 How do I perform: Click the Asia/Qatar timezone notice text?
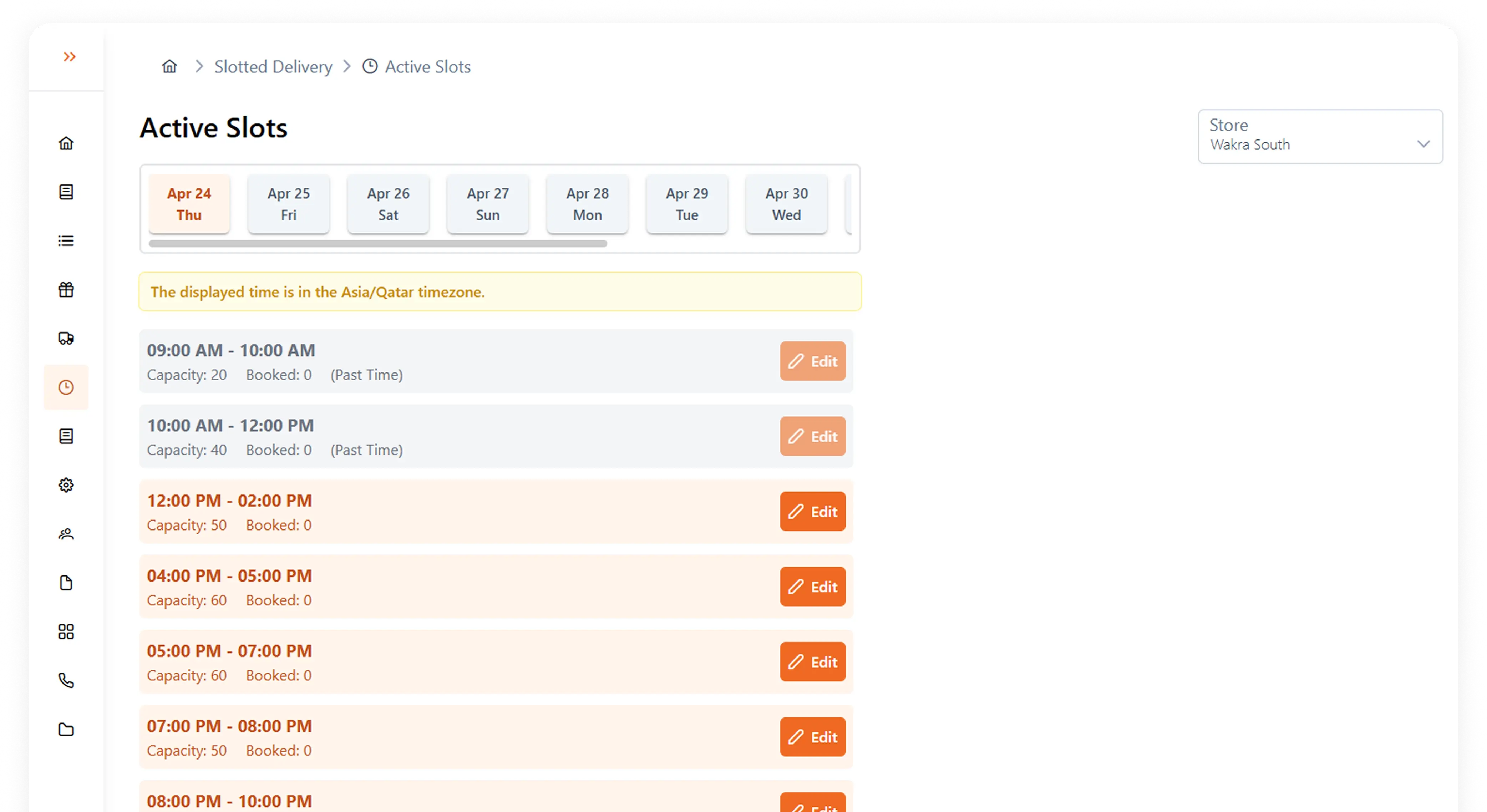(318, 292)
